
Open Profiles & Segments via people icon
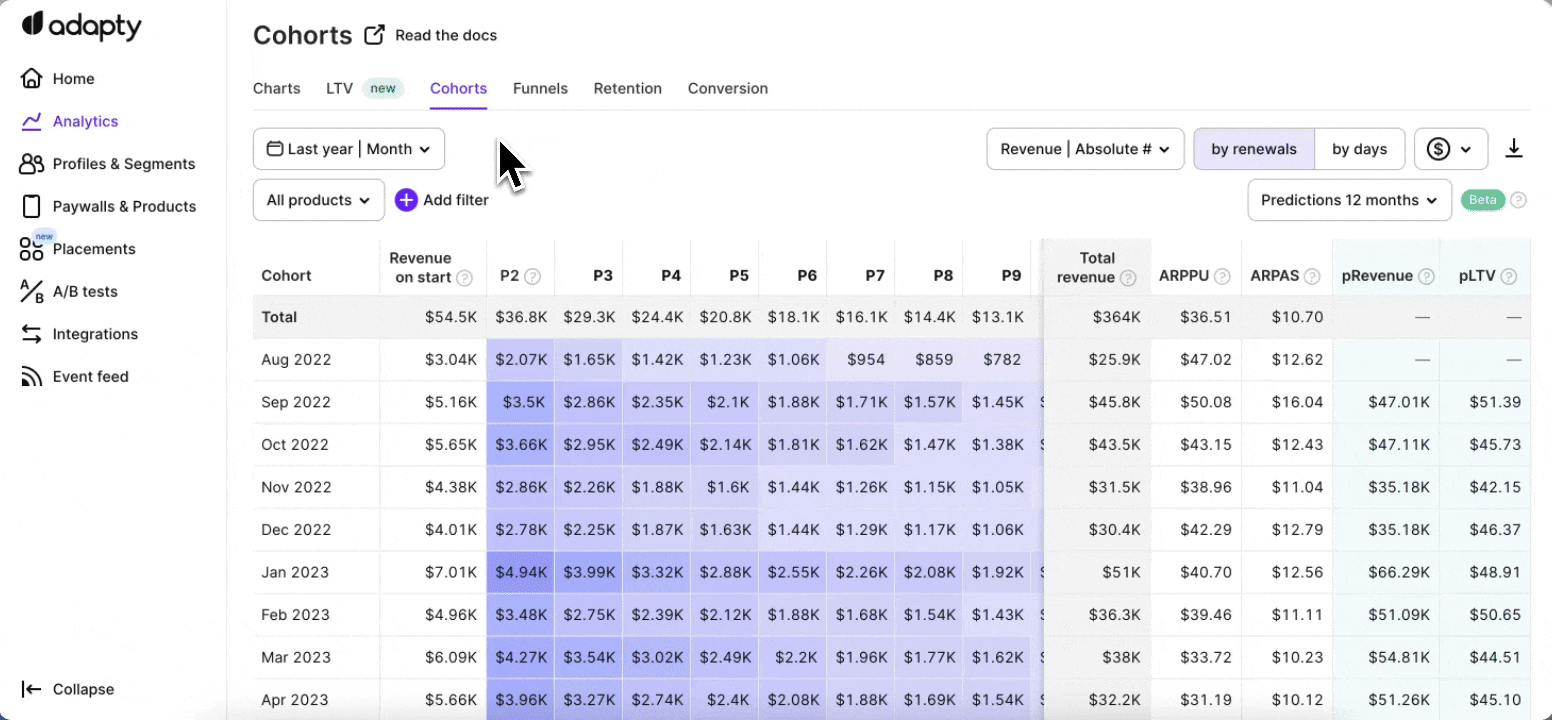click(x=32, y=164)
